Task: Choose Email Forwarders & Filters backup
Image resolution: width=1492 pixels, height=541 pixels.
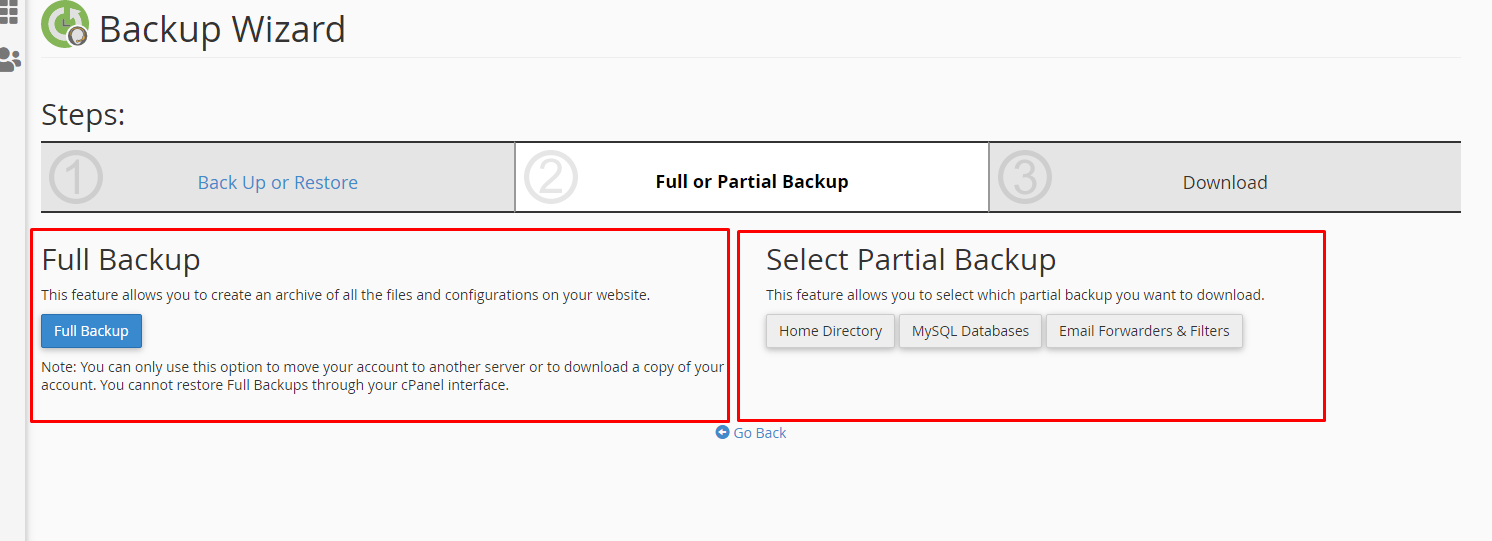Action: tap(1144, 331)
